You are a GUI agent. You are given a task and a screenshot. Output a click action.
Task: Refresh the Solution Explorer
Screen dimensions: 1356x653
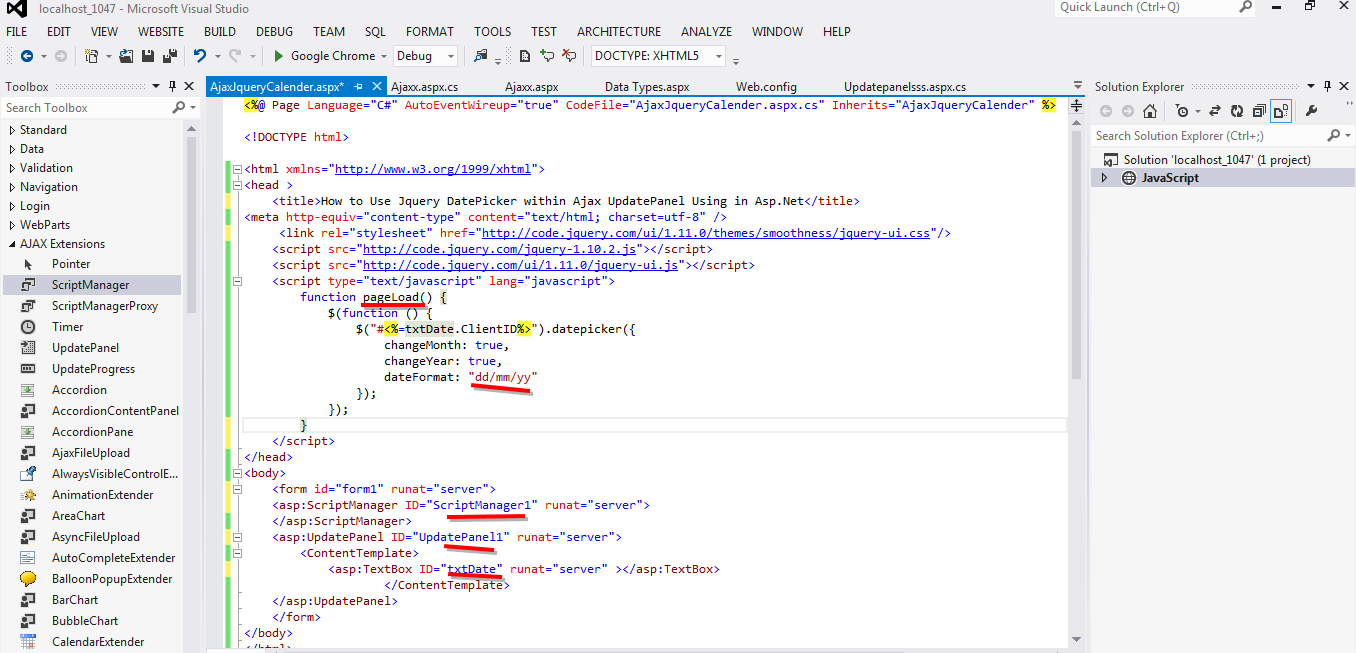(x=1238, y=111)
